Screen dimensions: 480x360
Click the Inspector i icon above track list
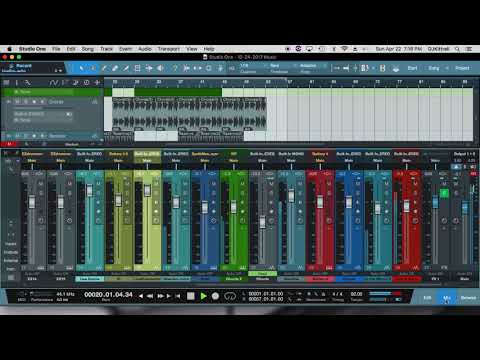(17, 82)
